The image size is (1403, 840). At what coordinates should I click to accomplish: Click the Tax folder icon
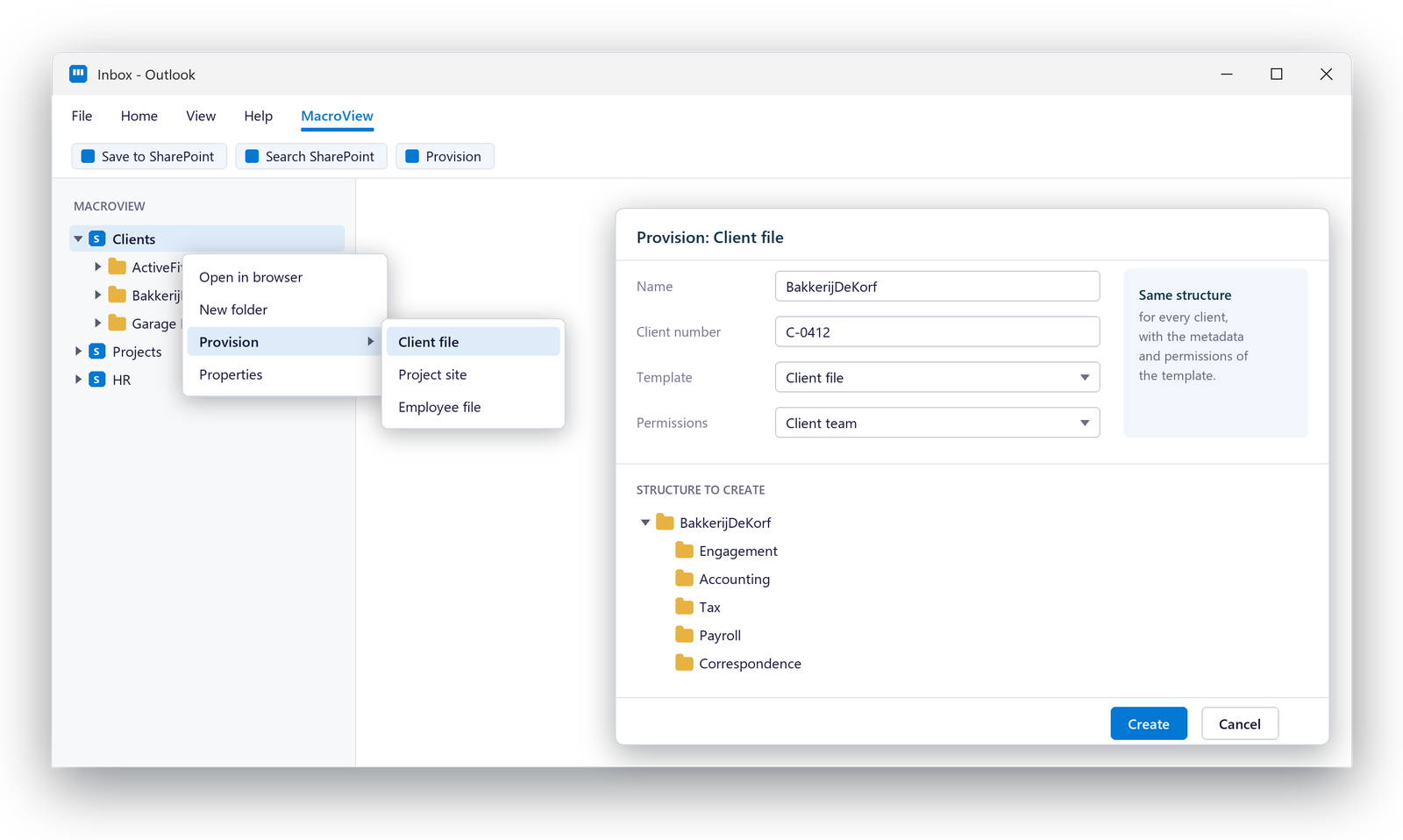point(684,606)
